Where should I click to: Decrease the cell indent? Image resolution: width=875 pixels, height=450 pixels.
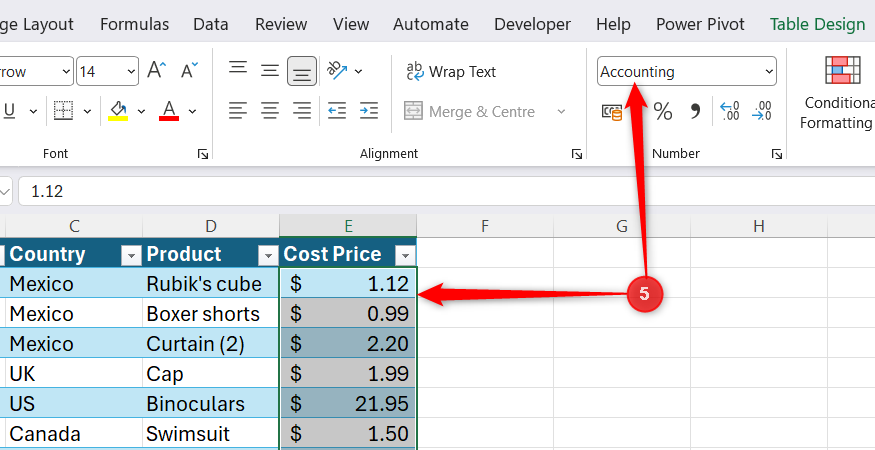coord(337,111)
